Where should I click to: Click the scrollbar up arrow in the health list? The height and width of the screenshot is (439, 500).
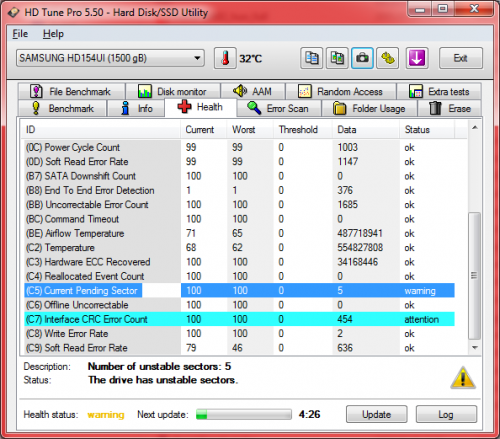pyautogui.click(x=475, y=127)
